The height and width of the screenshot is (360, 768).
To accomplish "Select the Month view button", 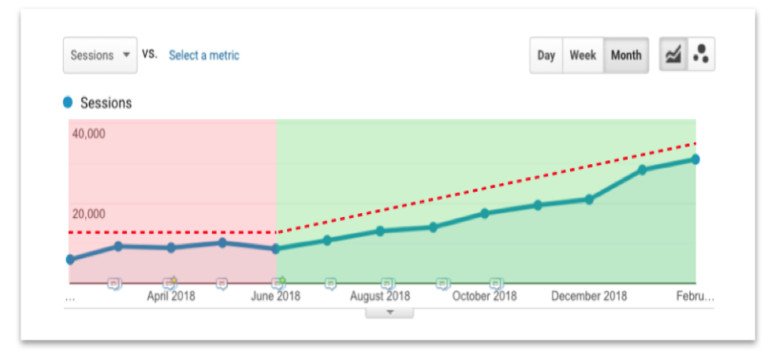I will pos(626,55).
